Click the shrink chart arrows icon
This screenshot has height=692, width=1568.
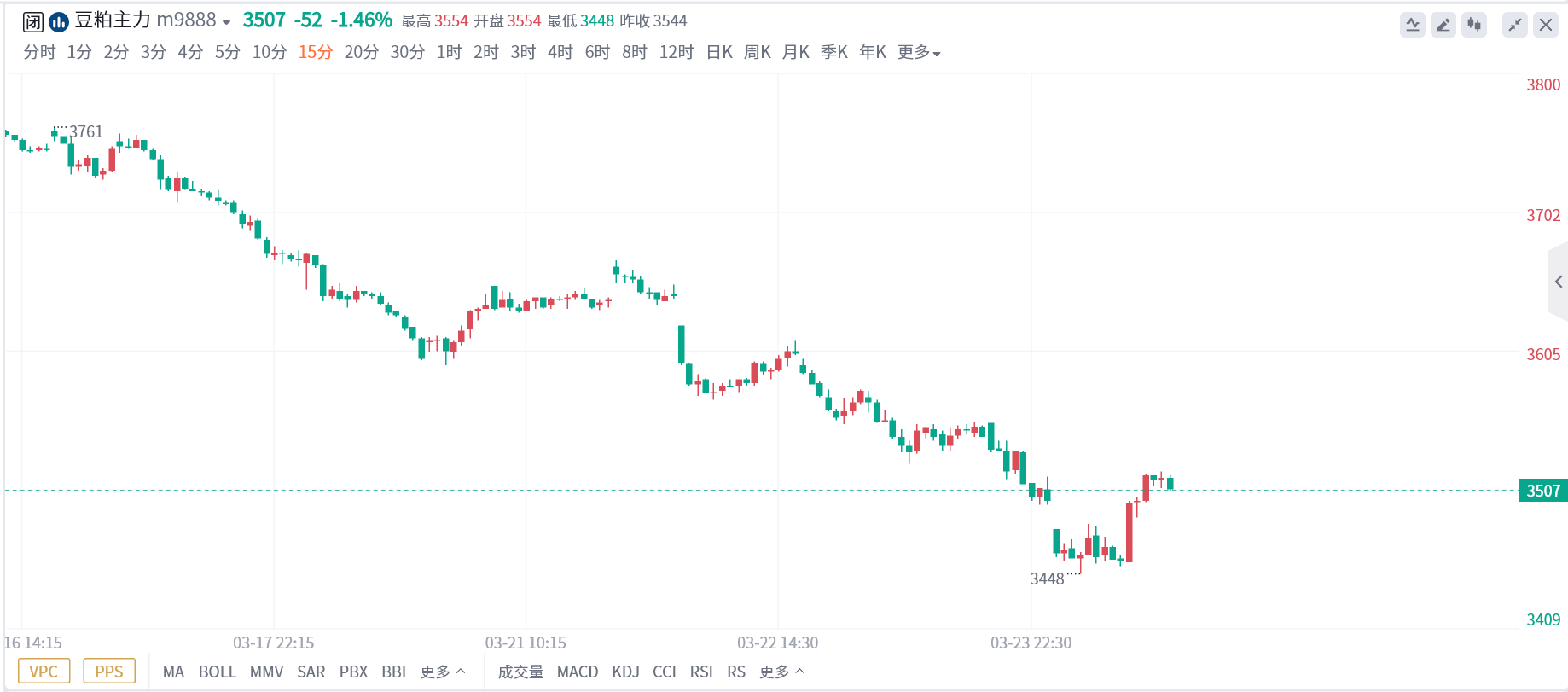point(1515,25)
